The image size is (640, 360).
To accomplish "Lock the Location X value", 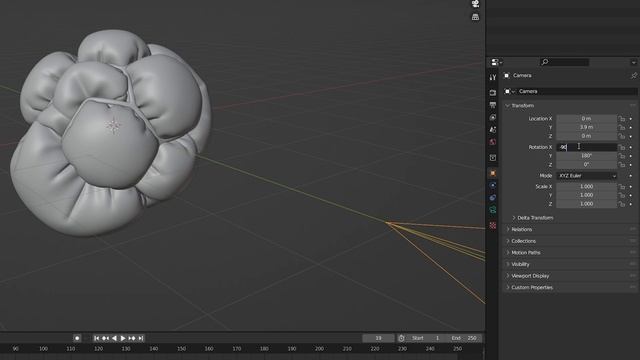I will point(622,119).
